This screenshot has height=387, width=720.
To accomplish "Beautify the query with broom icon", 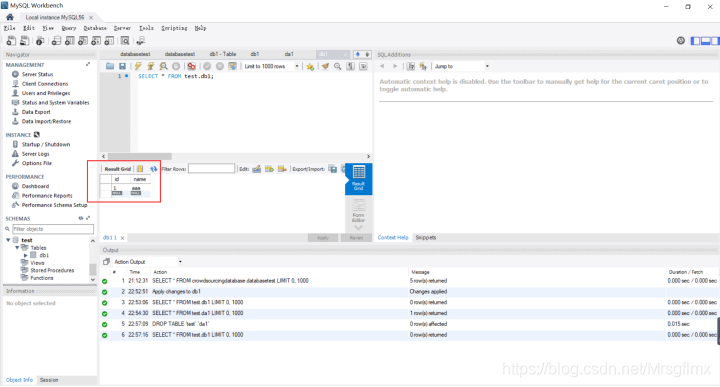I will point(325,66).
